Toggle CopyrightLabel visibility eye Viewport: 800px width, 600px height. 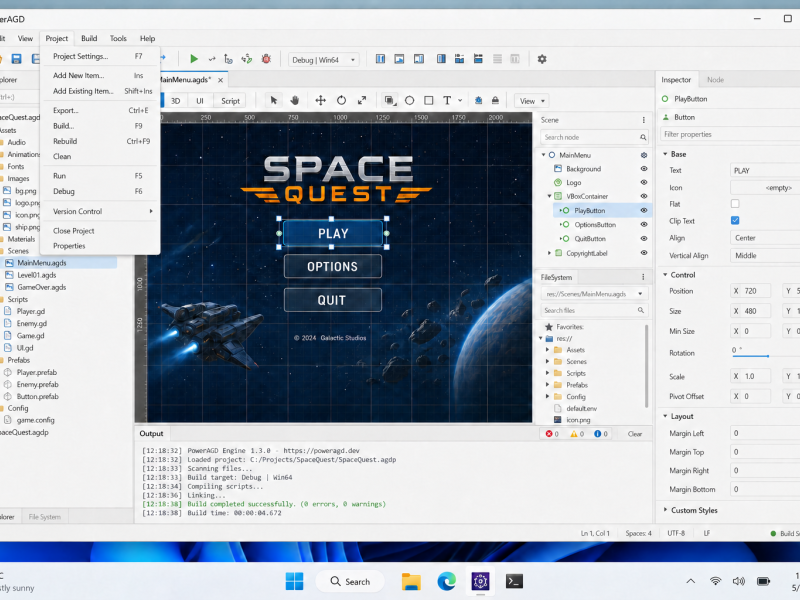(x=644, y=253)
